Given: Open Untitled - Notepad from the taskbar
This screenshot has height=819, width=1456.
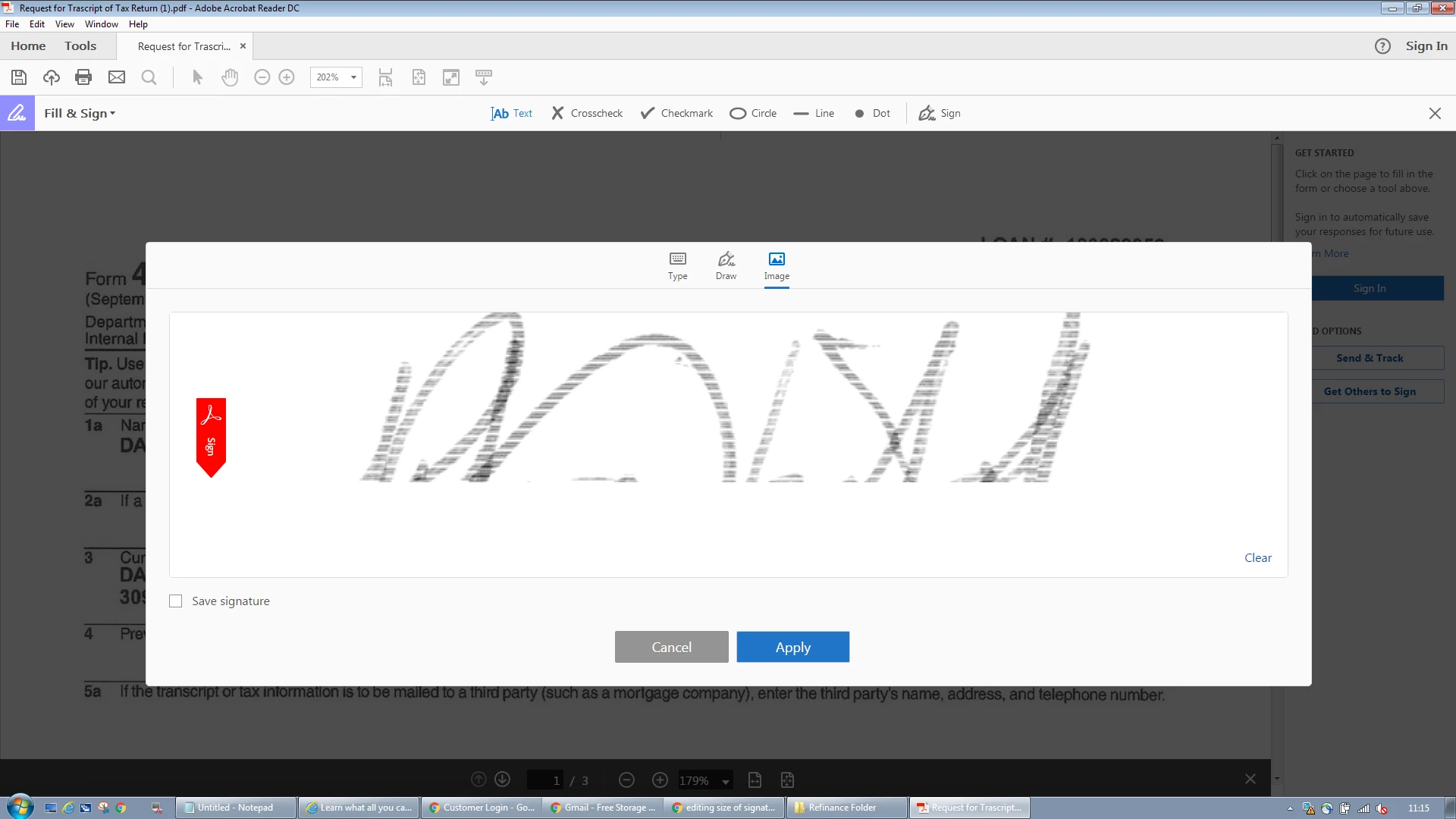Looking at the screenshot, I should tap(234, 808).
